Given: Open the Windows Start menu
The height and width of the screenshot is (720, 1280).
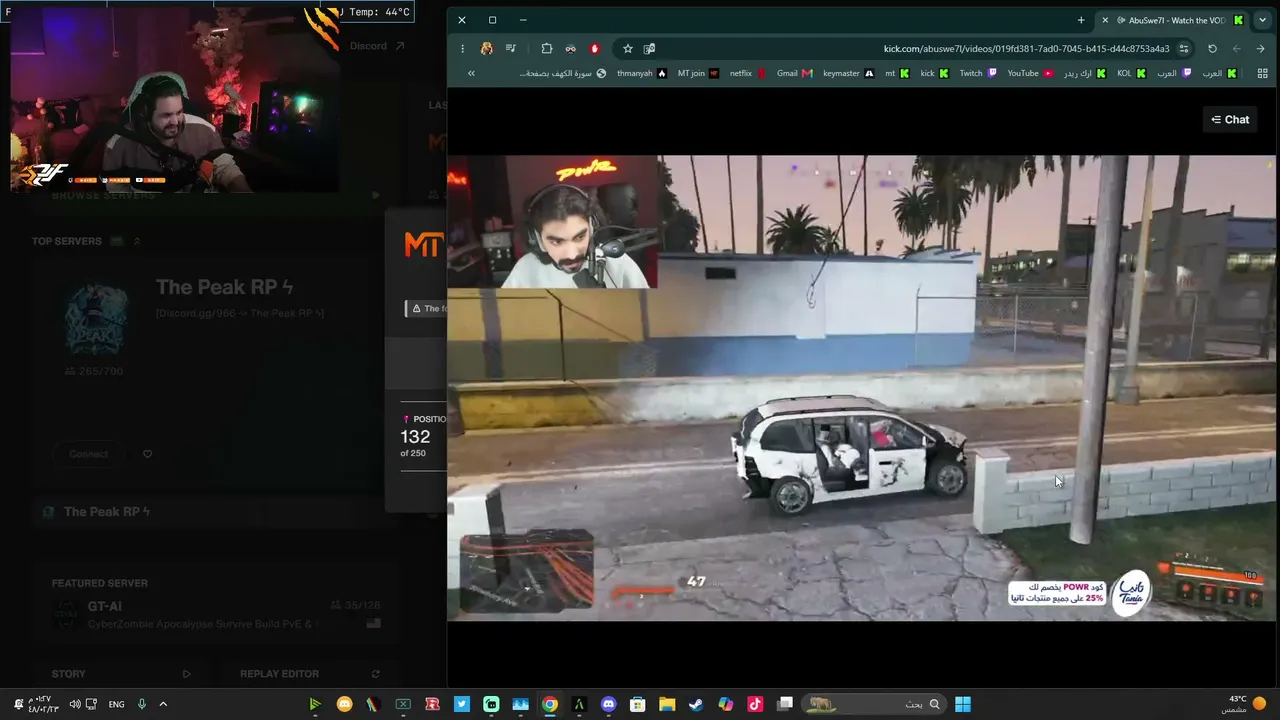Looking at the screenshot, I should (x=962, y=704).
